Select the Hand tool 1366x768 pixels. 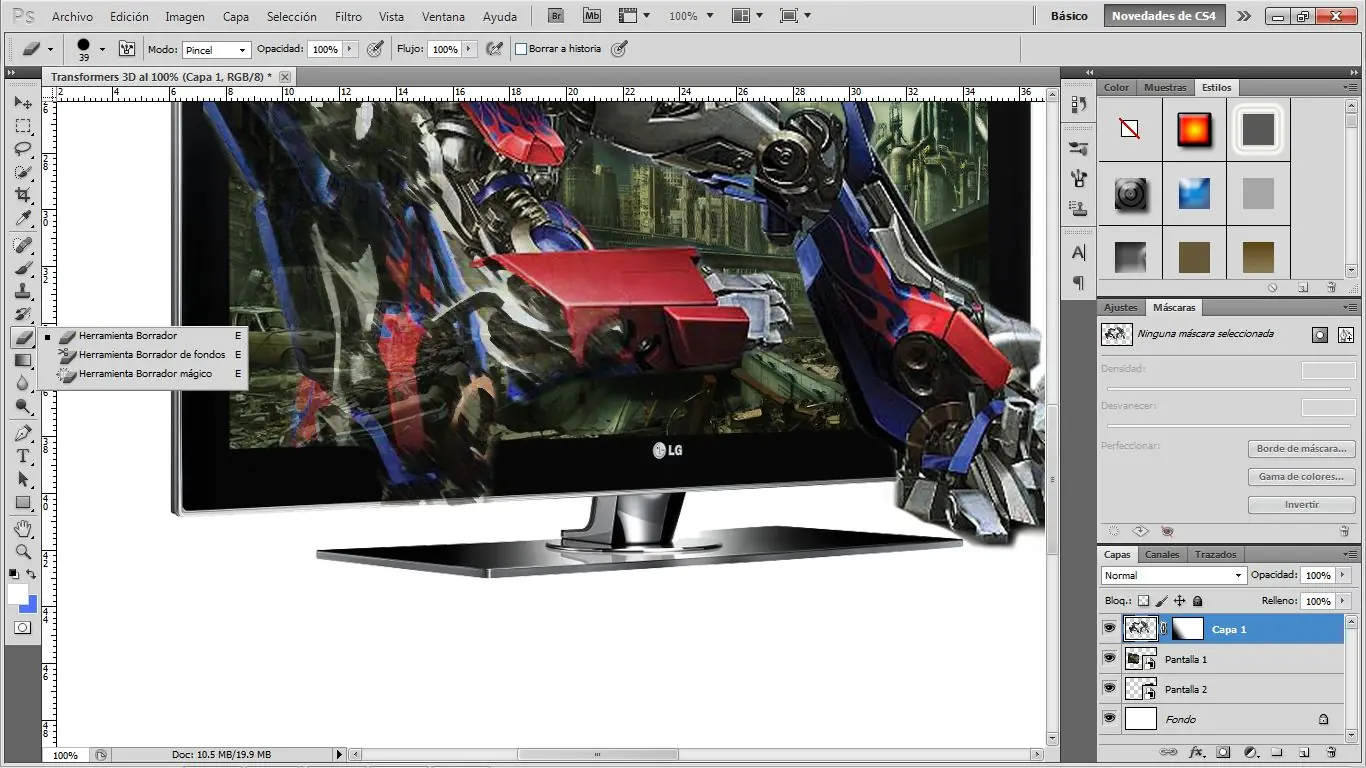pos(23,528)
